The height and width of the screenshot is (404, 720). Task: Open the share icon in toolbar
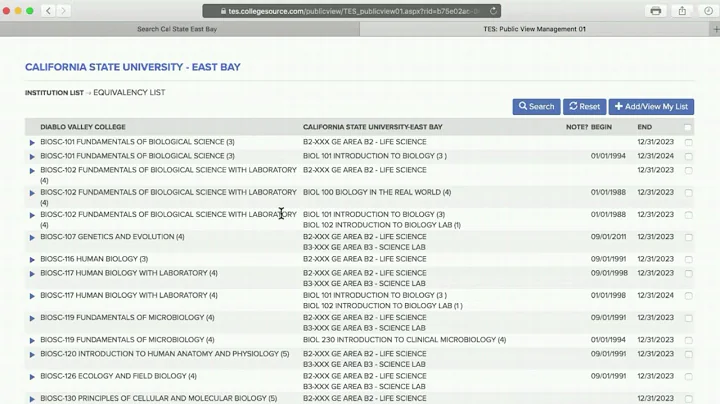682,11
